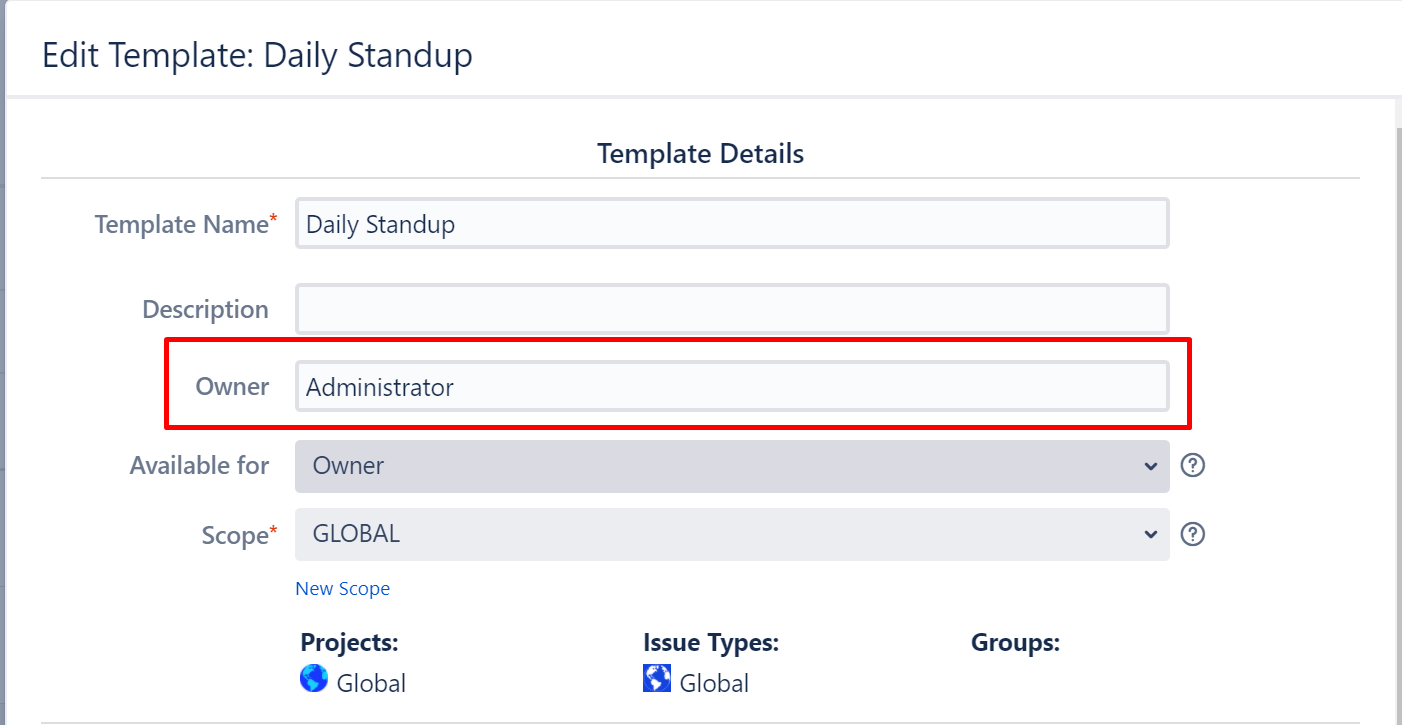Click the Template Name label
This screenshot has height=725, width=1402.
click(x=181, y=225)
